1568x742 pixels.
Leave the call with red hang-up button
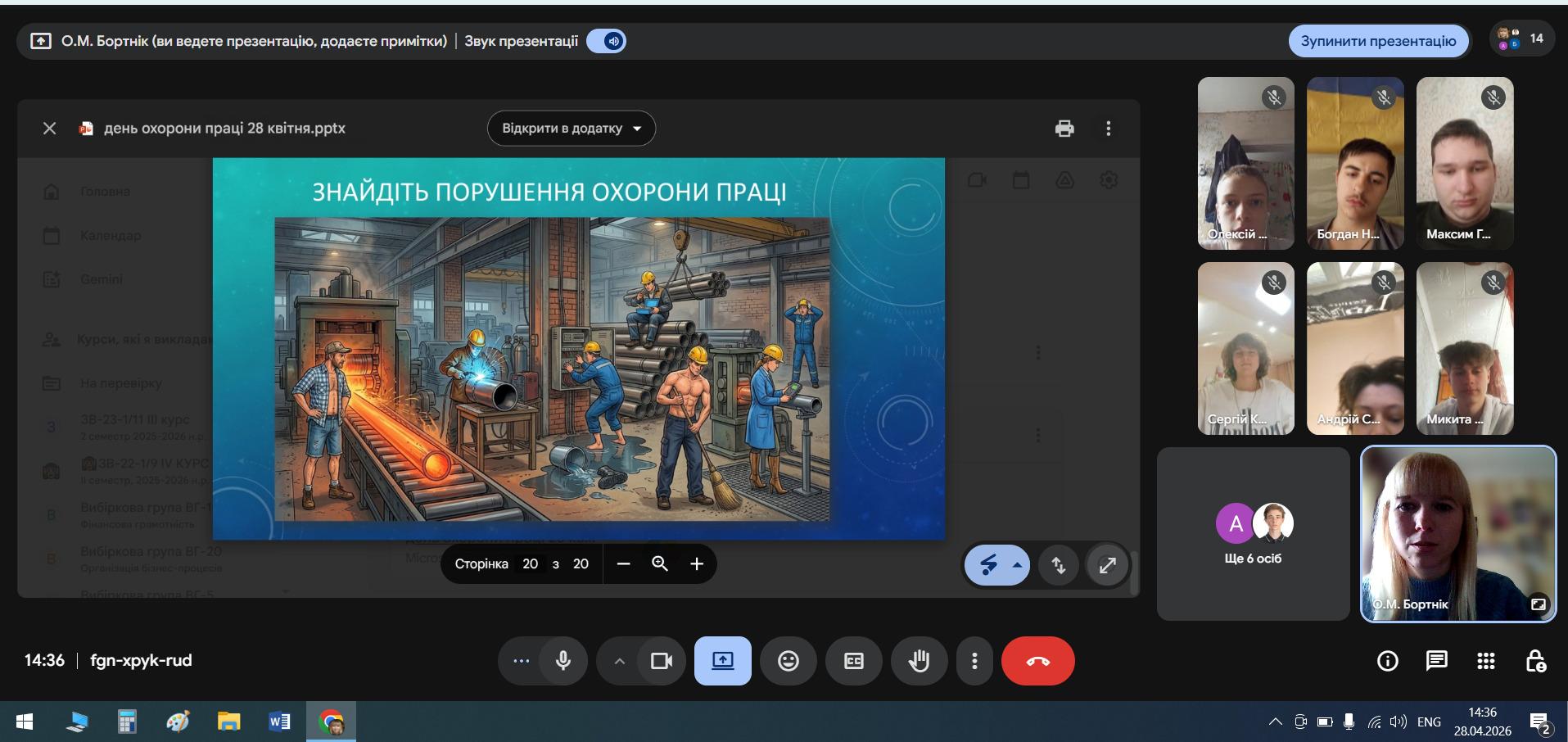click(x=1038, y=661)
